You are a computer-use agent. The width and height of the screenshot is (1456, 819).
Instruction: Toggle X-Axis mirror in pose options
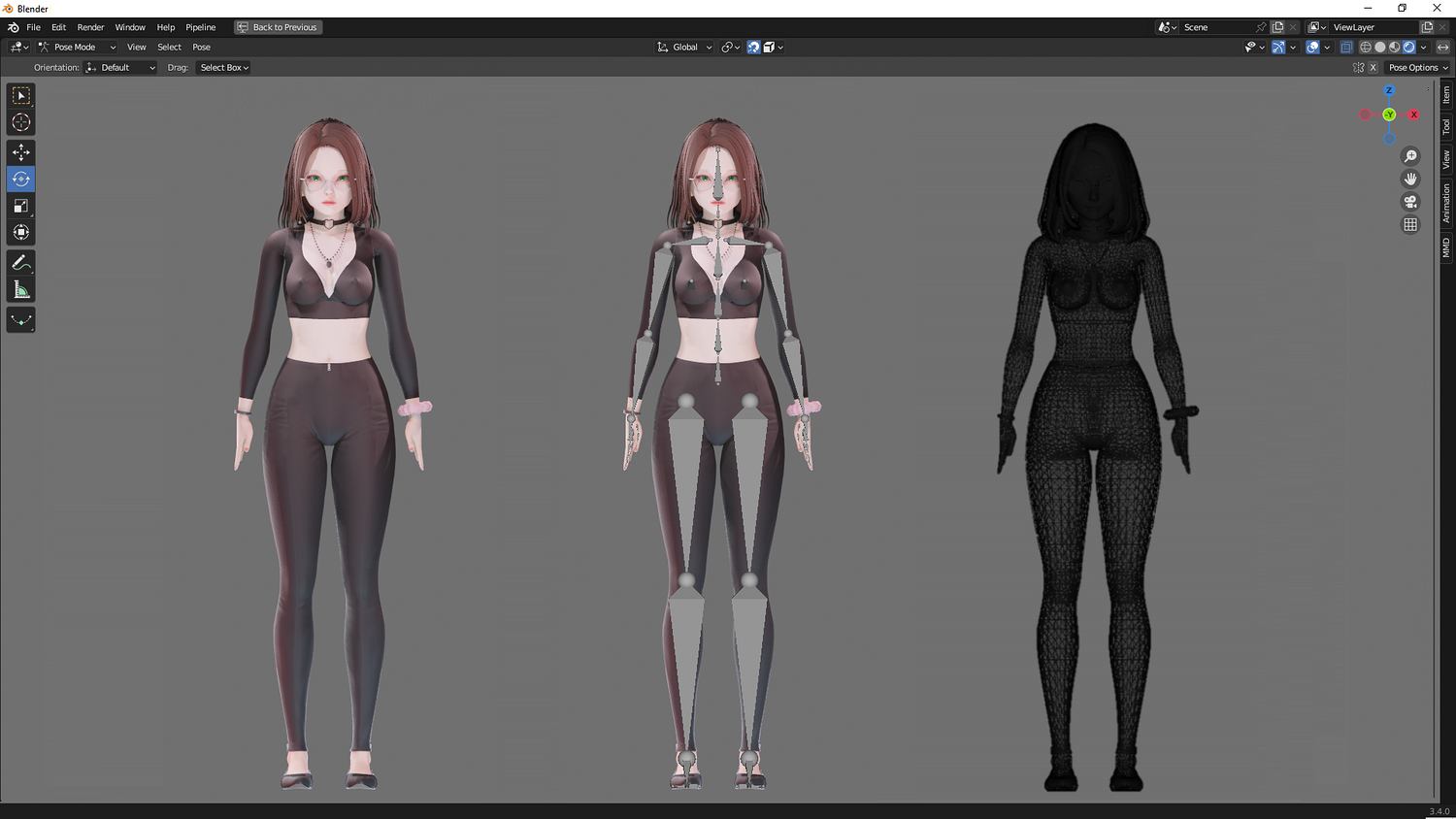pyautogui.click(x=1373, y=68)
